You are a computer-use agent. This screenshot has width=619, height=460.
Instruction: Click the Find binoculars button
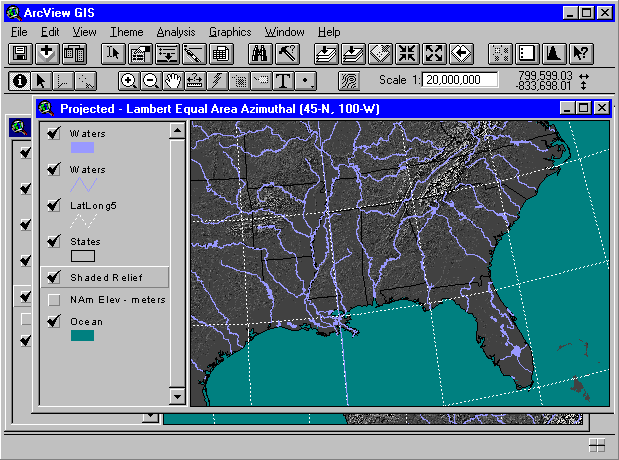click(x=260, y=54)
